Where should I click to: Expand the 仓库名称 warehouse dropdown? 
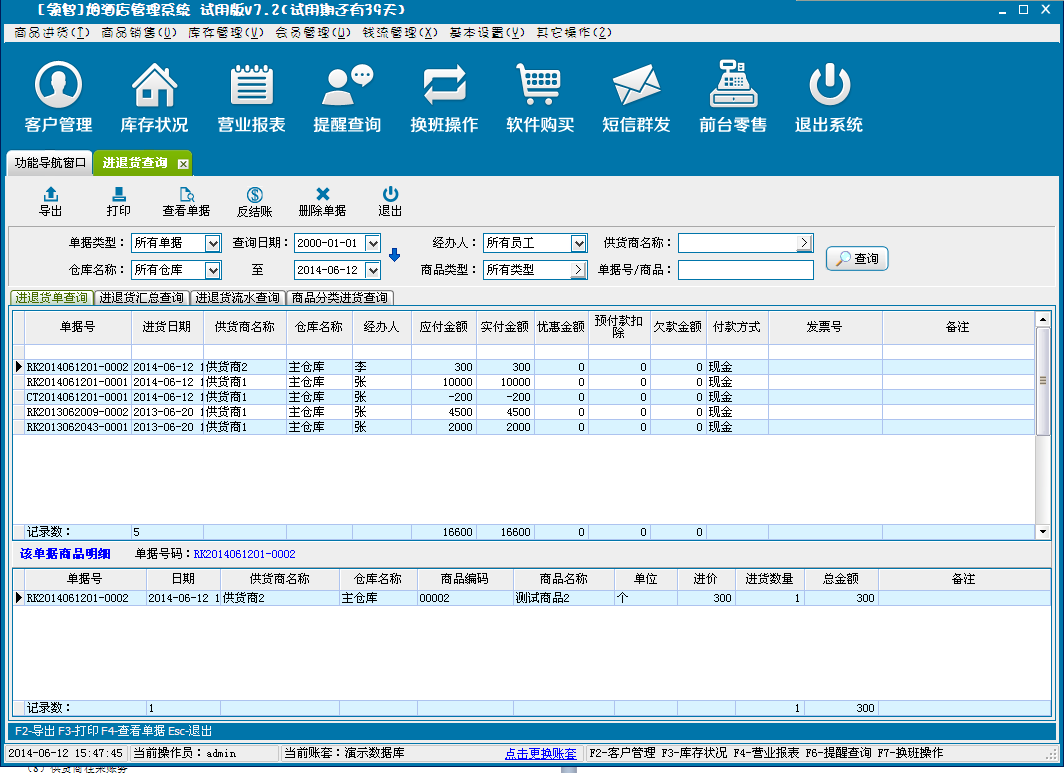point(212,270)
